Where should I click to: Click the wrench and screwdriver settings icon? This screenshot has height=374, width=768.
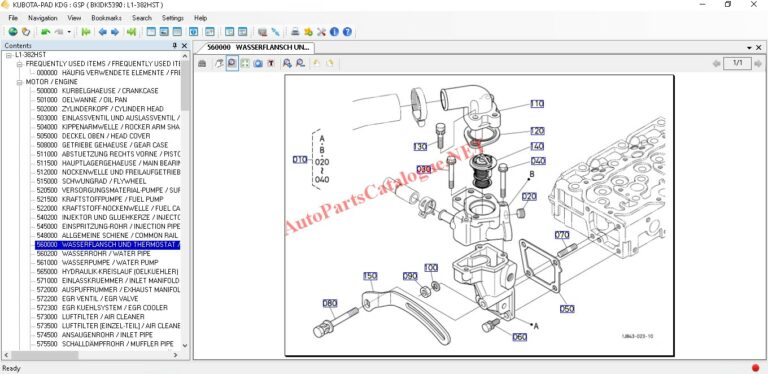point(321,32)
